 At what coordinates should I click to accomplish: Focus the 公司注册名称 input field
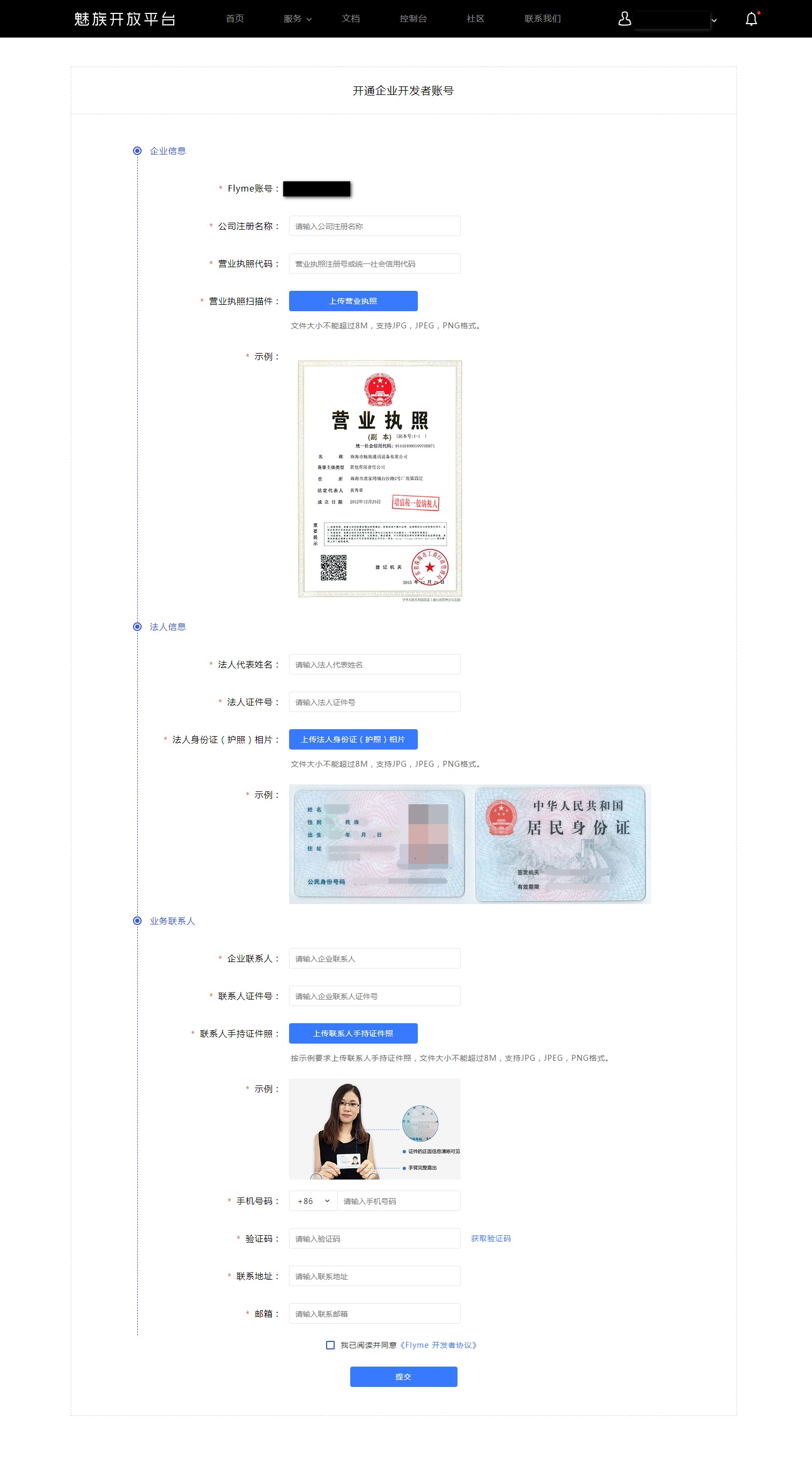374,226
